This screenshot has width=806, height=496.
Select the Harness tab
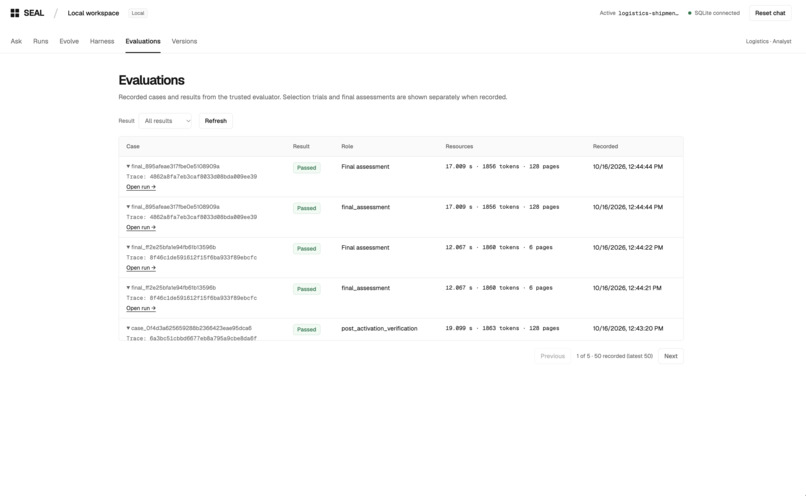coord(102,41)
